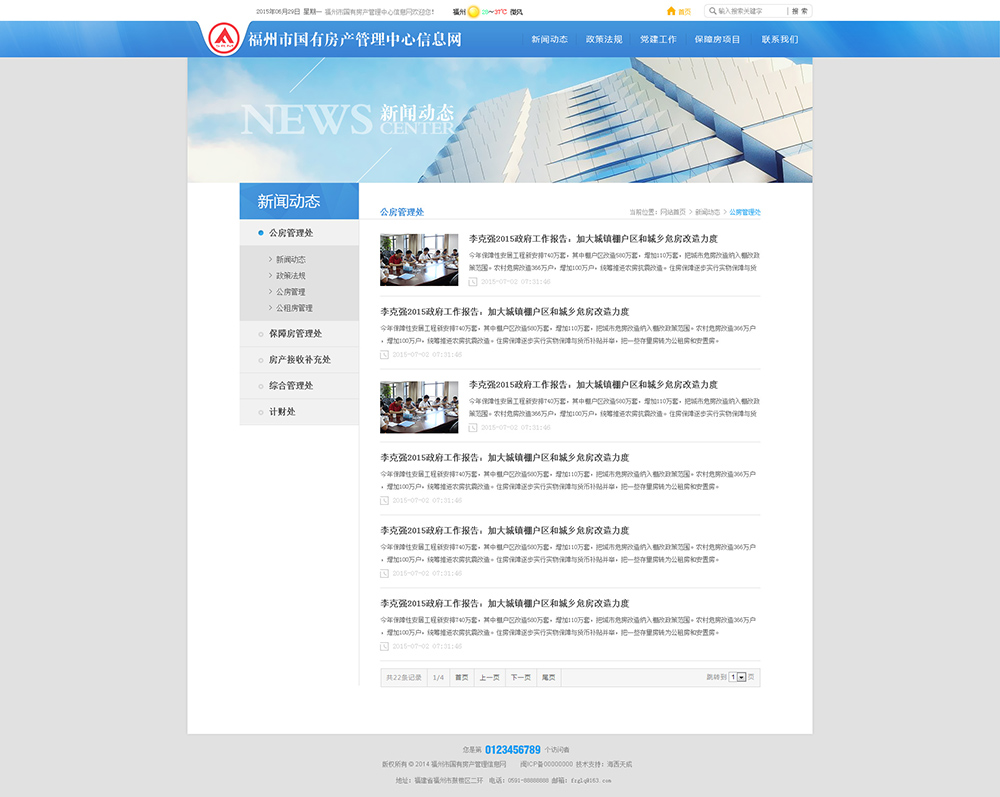
Task: Click the blue bullet beside 公房管理处
Action: 261,233
